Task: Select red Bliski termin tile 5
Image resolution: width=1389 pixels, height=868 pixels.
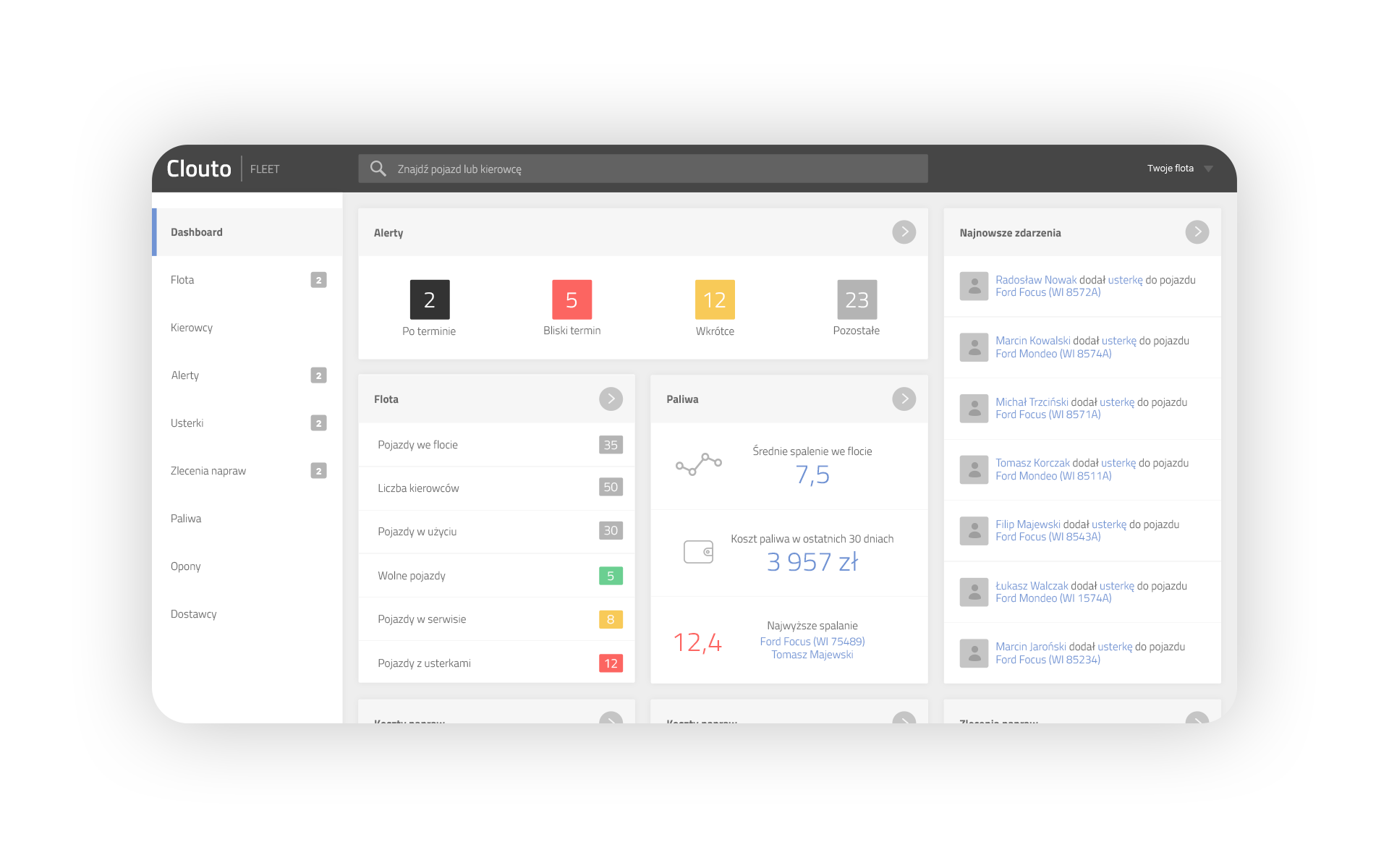Action: [x=572, y=299]
